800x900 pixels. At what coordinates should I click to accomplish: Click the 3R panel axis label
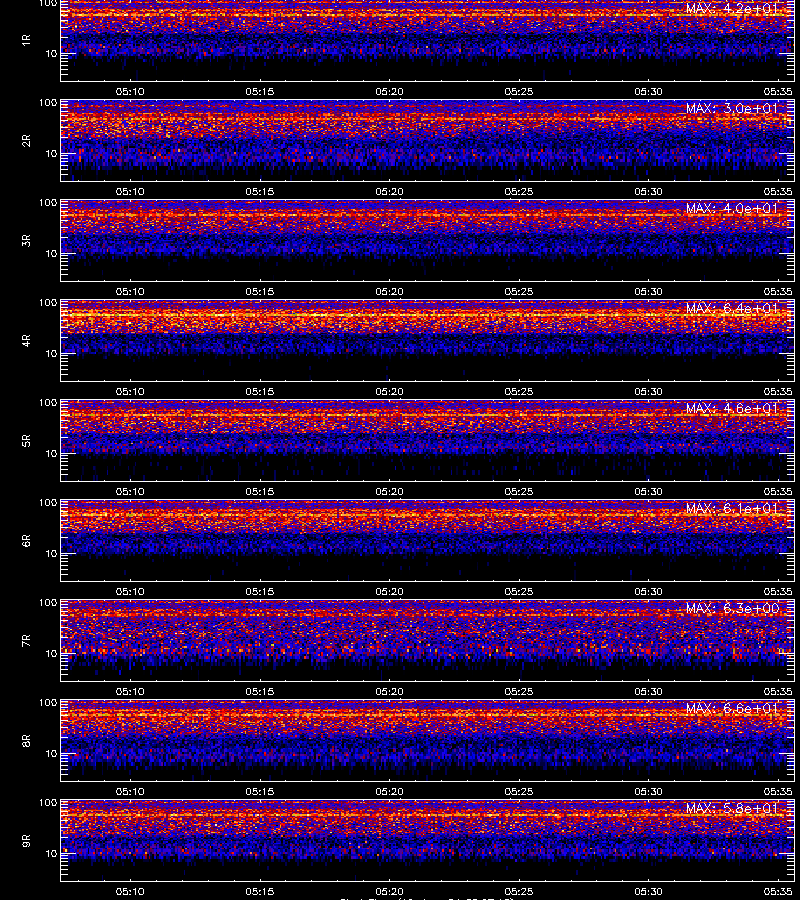(x=26, y=240)
